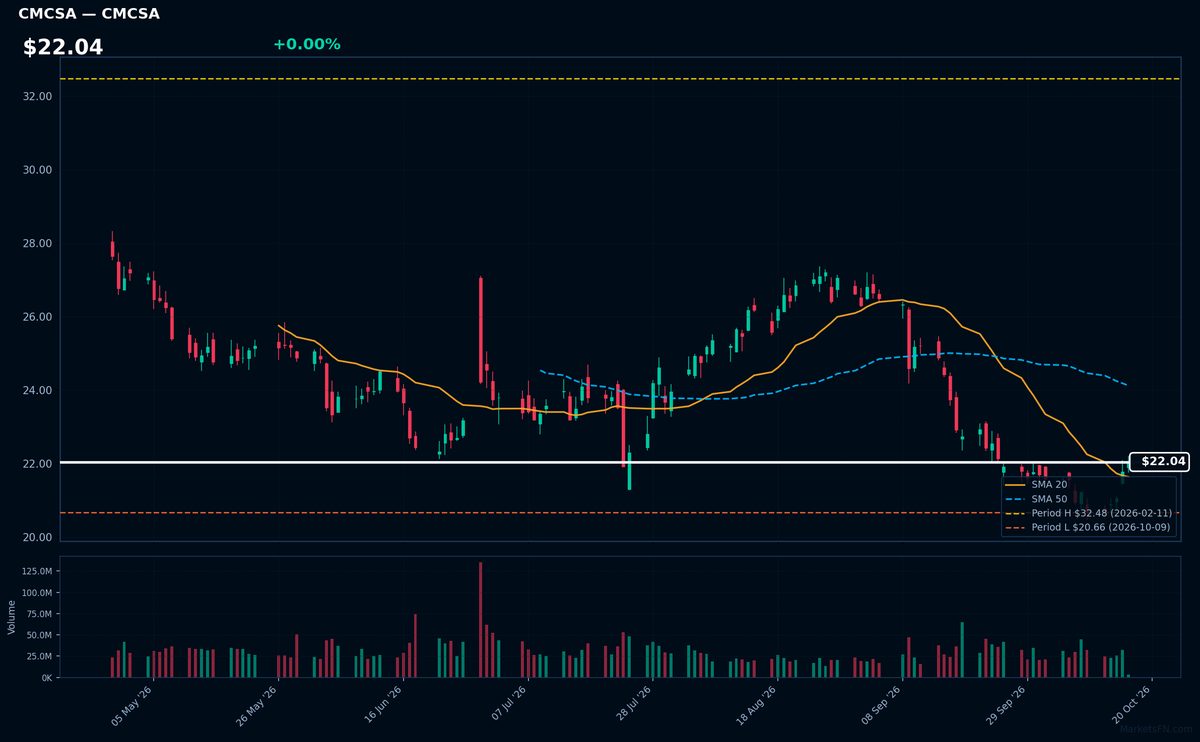This screenshot has width=1200, height=742.
Task: Click the 100.0M volume axis label
Action: coord(36,593)
